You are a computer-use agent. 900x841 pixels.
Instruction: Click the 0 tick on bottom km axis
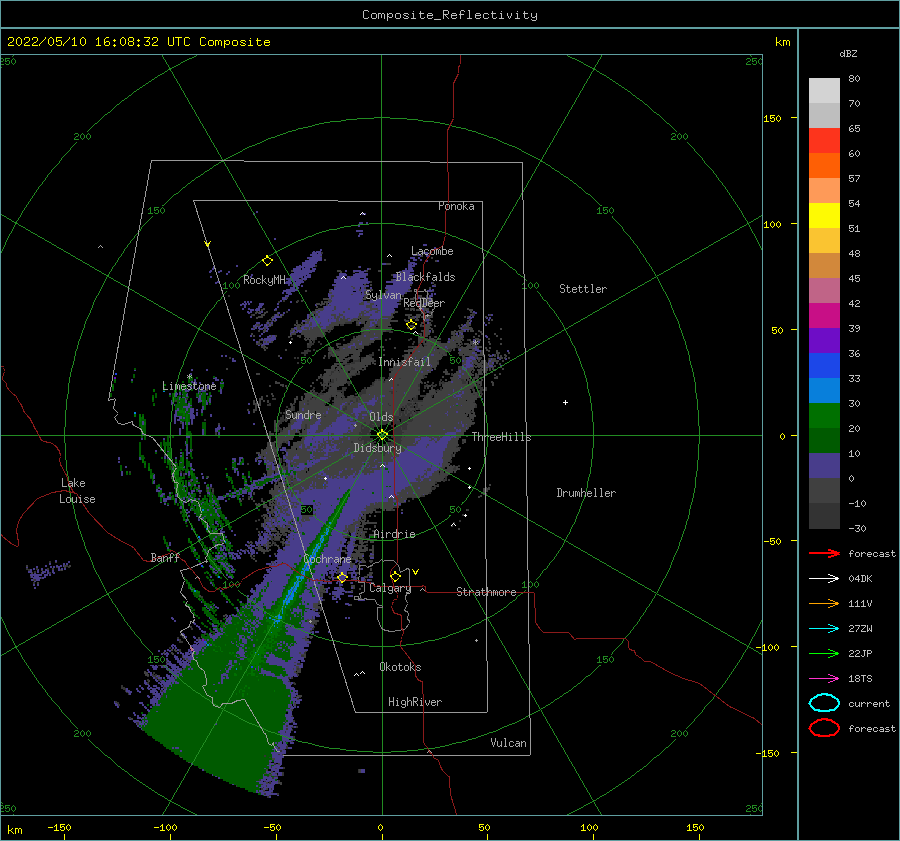380,827
